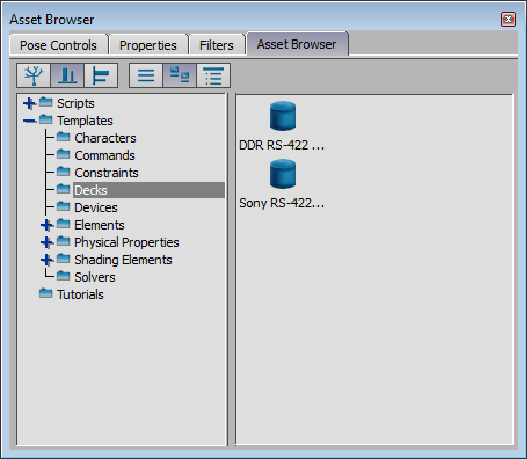
Task: Select the Sony RS-422 deck asset
Action: 282,184
